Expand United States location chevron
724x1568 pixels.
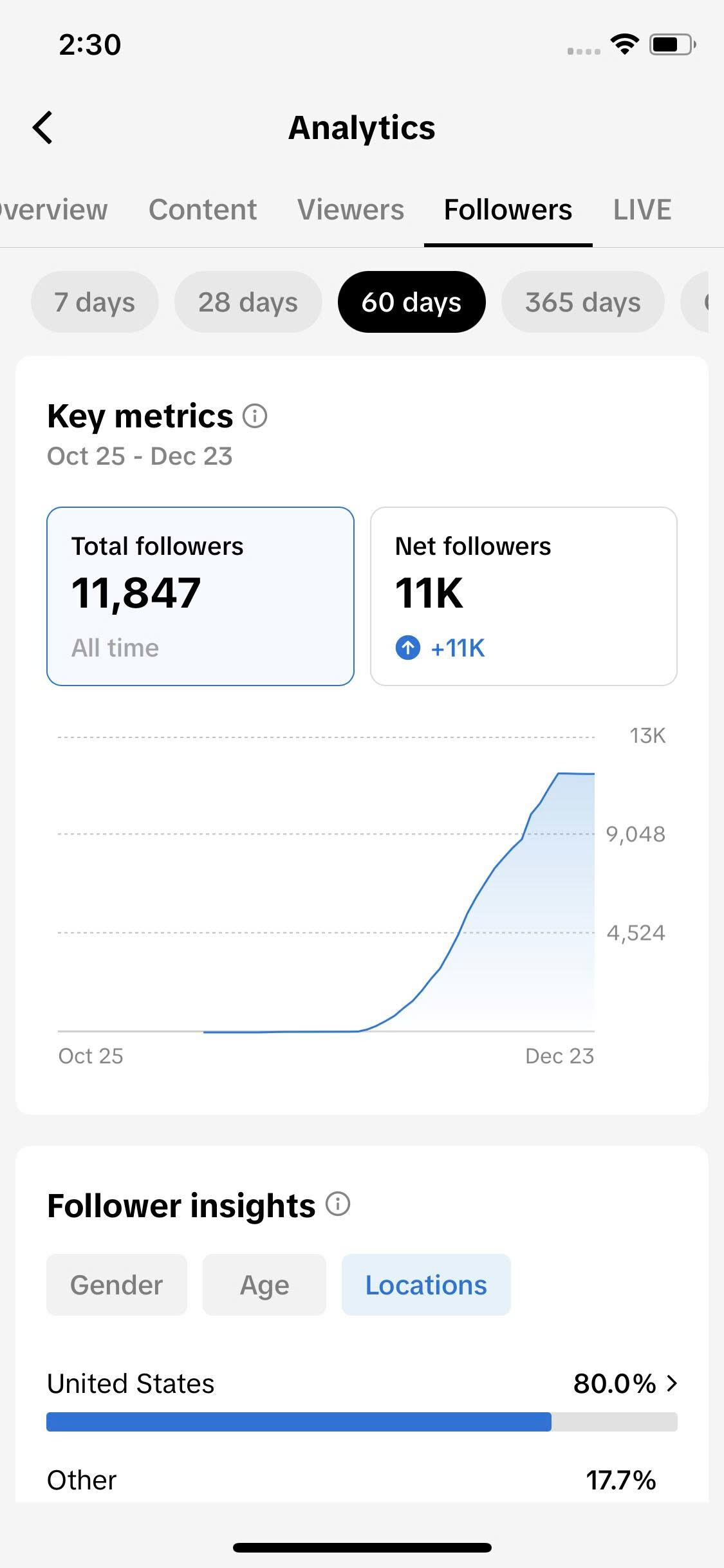(x=673, y=1383)
